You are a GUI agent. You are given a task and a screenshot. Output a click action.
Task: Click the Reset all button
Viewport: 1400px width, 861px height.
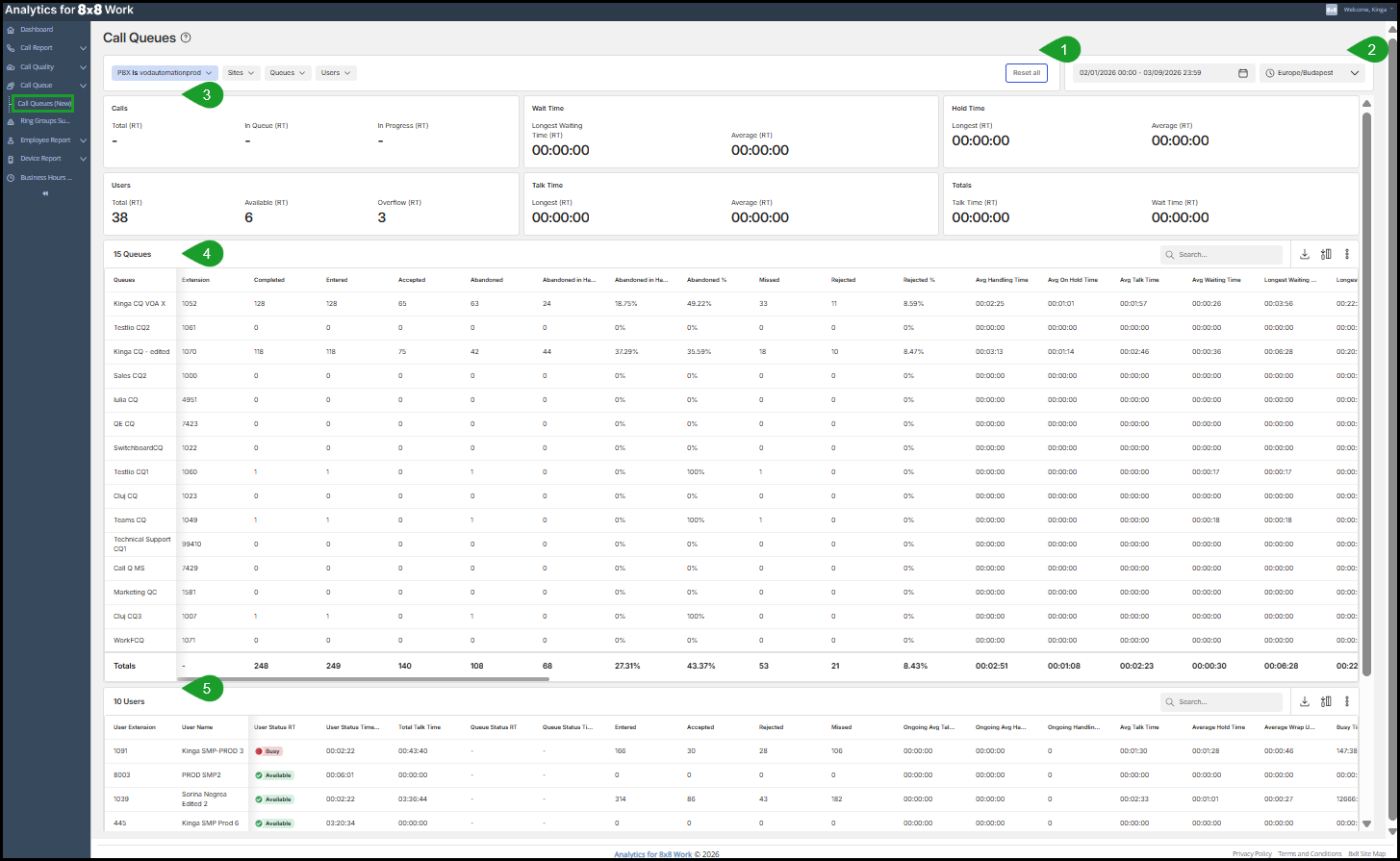coord(1026,73)
